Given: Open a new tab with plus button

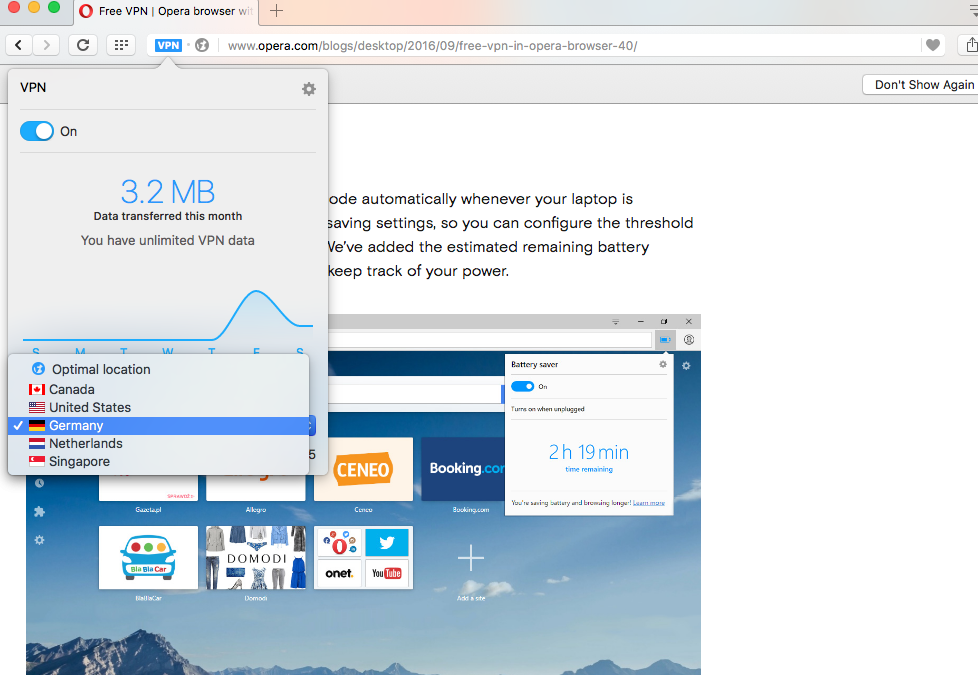Looking at the screenshot, I should pos(276,11).
